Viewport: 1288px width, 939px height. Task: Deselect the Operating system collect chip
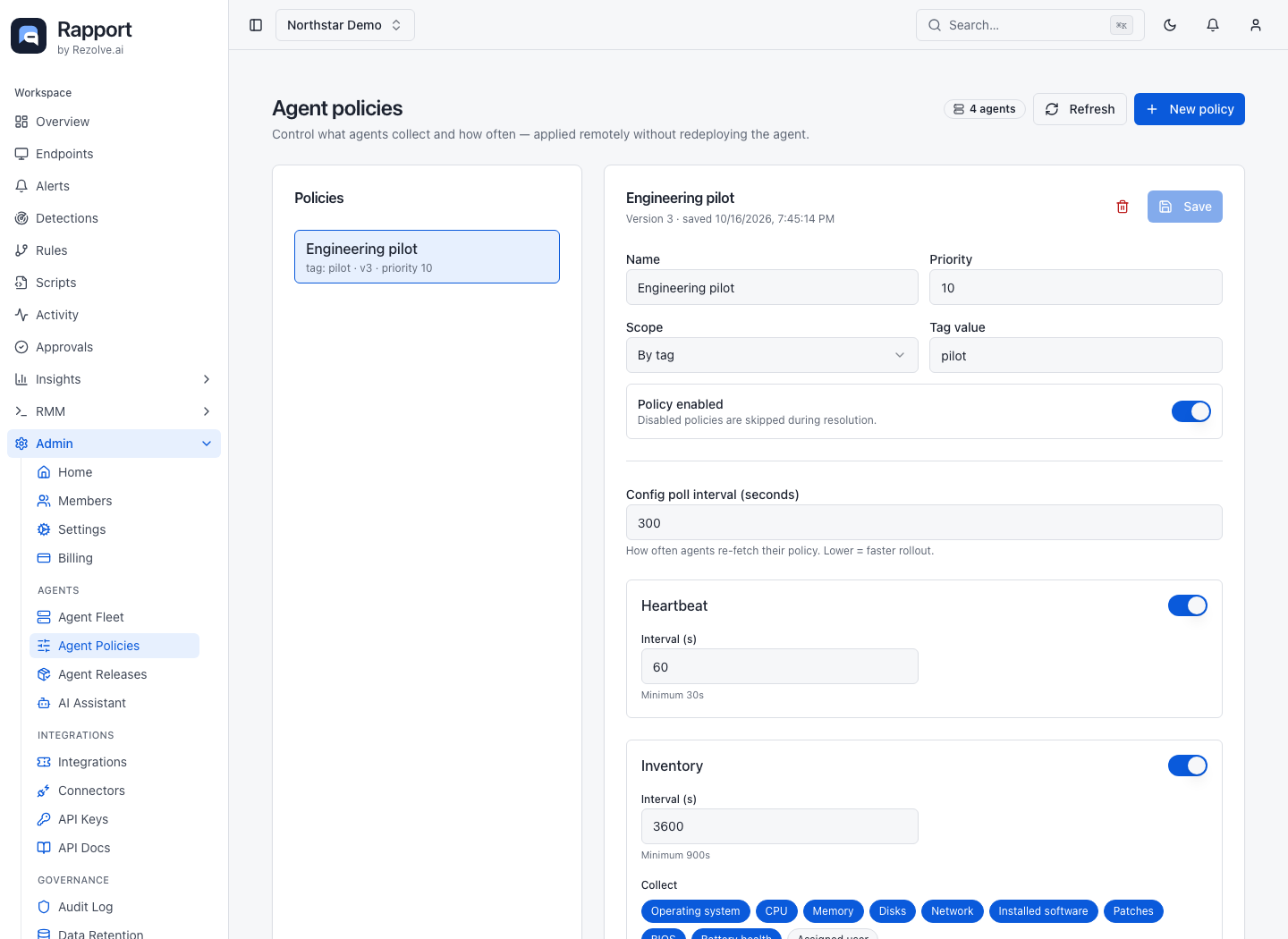(695, 911)
